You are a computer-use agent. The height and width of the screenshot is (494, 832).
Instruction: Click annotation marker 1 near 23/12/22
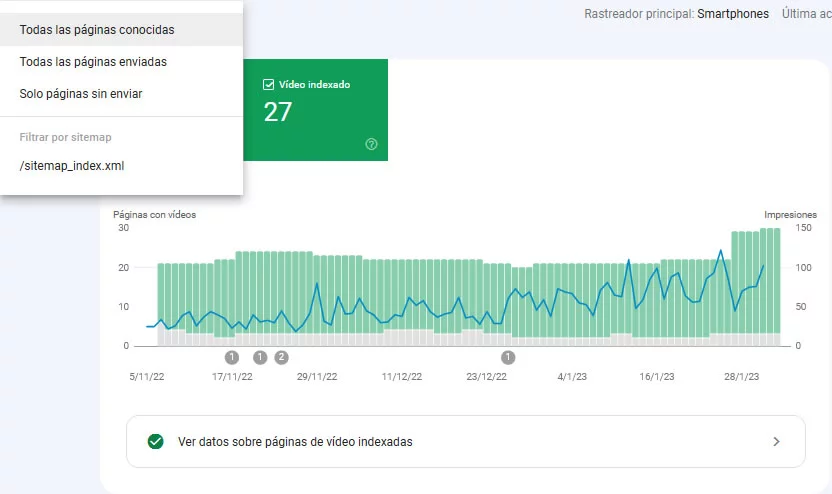(508, 357)
